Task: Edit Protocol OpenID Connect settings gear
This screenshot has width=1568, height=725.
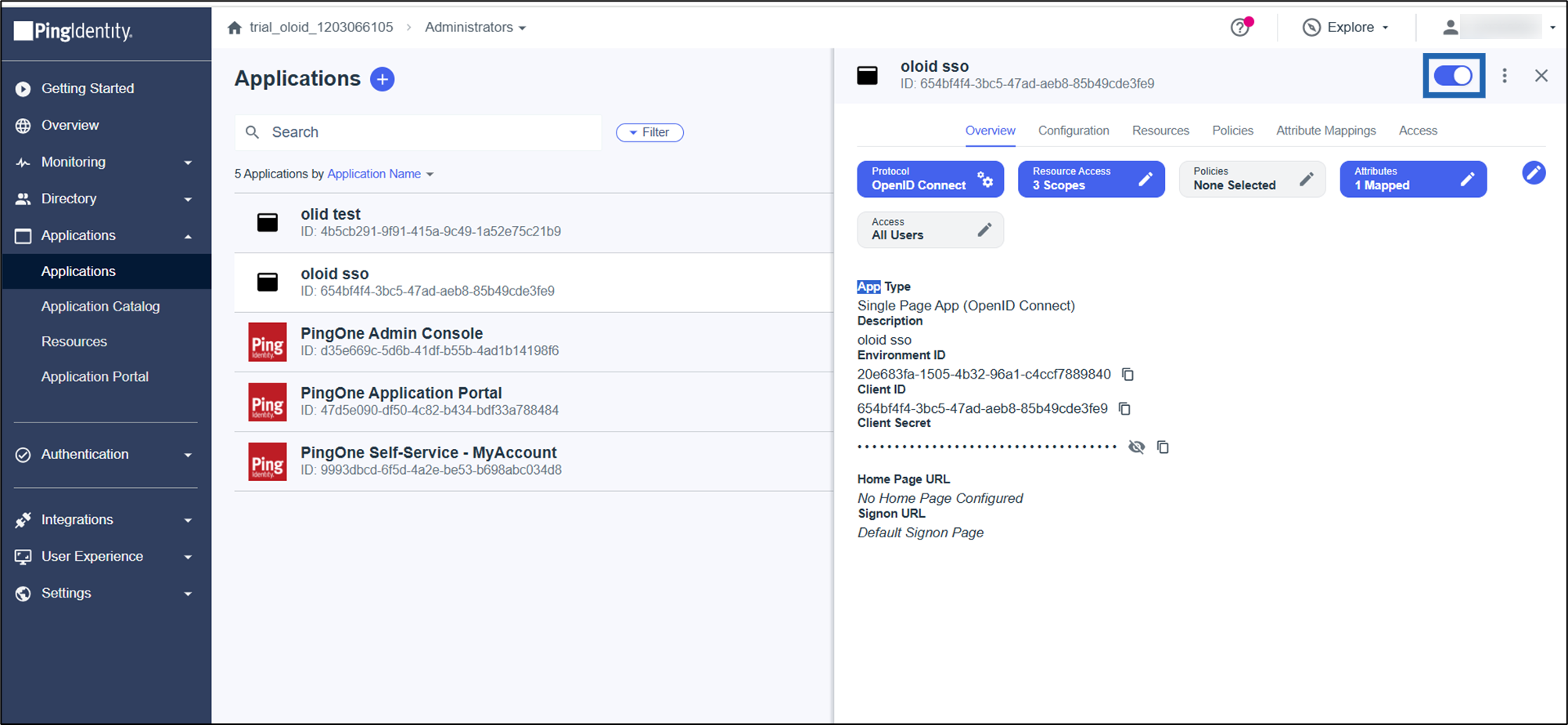Action: [985, 179]
